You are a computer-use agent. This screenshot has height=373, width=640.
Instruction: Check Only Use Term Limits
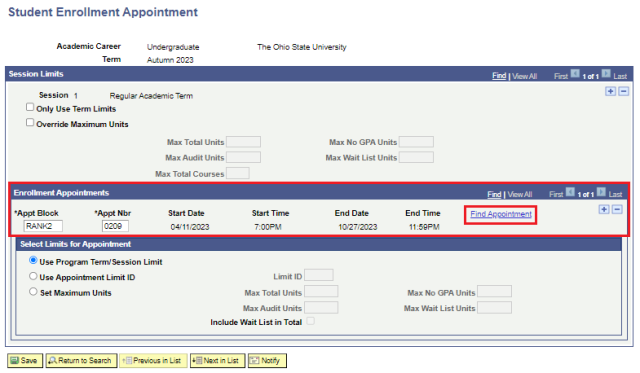[x=30, y=107]
